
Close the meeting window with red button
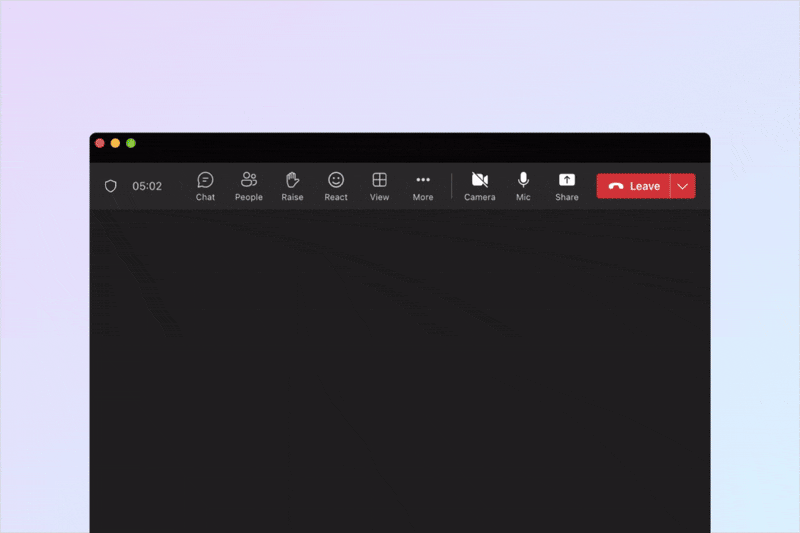(x=100, y=144)
